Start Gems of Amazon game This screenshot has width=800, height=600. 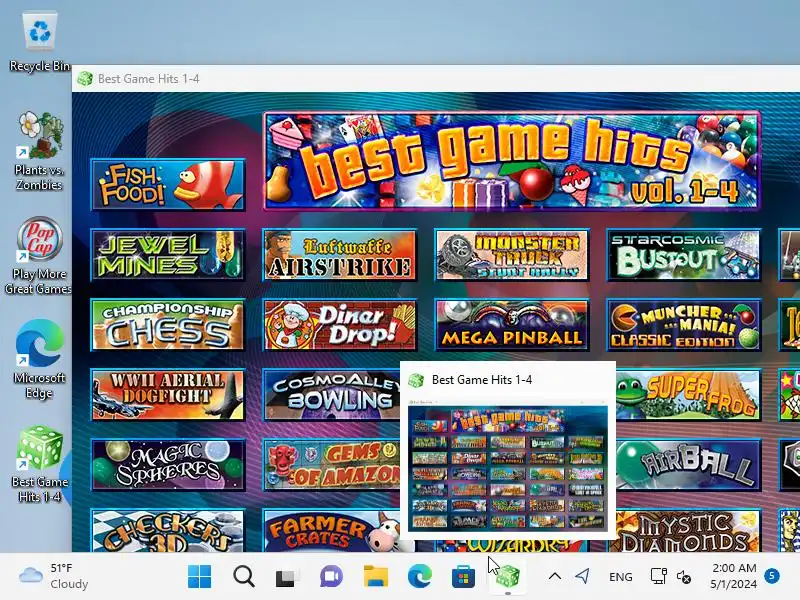click(332, 465)
